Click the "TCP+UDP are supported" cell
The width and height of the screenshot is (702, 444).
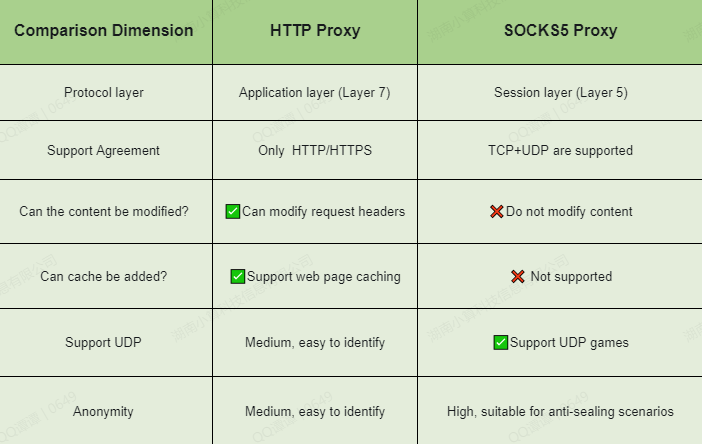560,151
